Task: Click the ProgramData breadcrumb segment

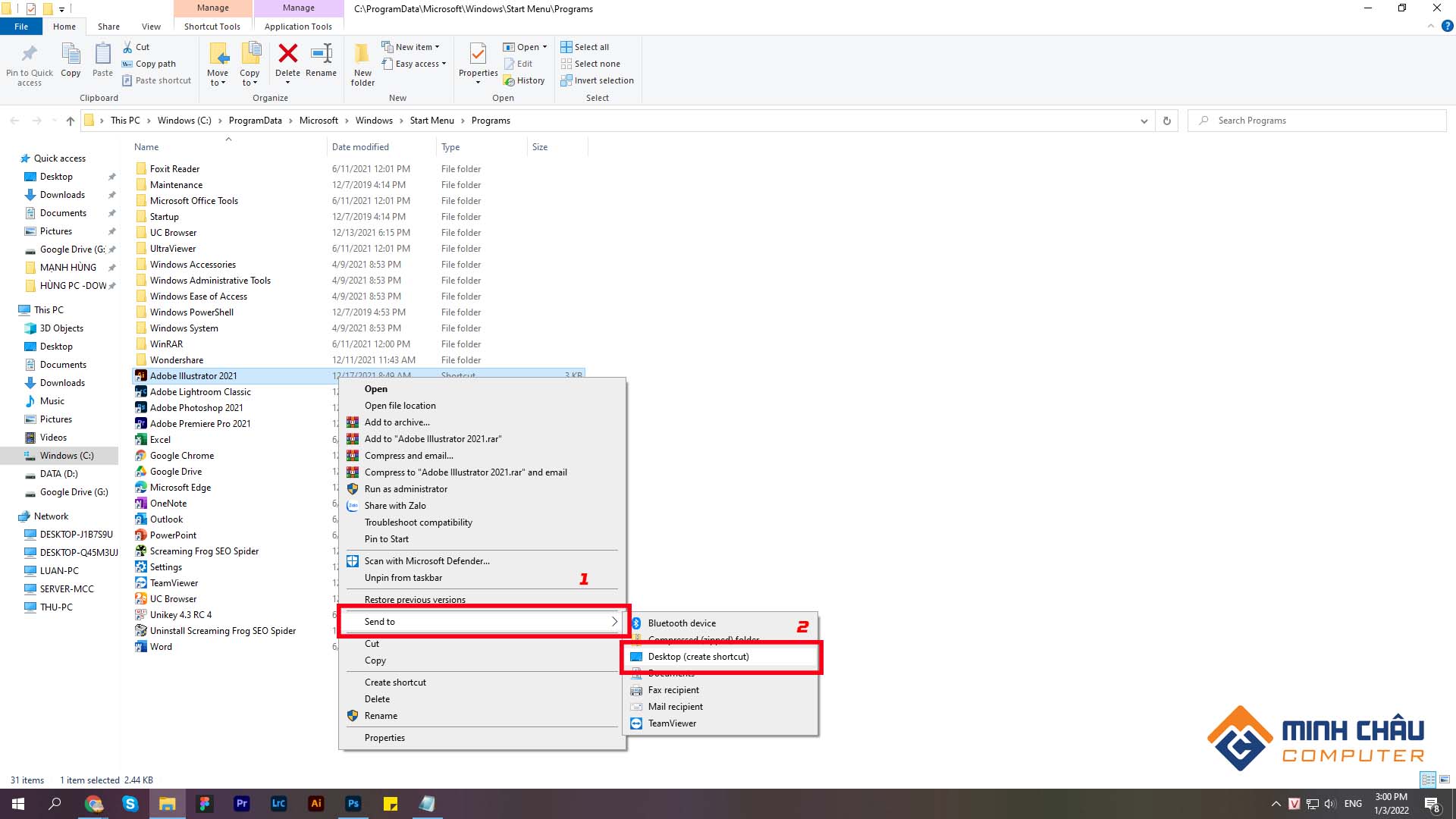Action: pos(255,121)
